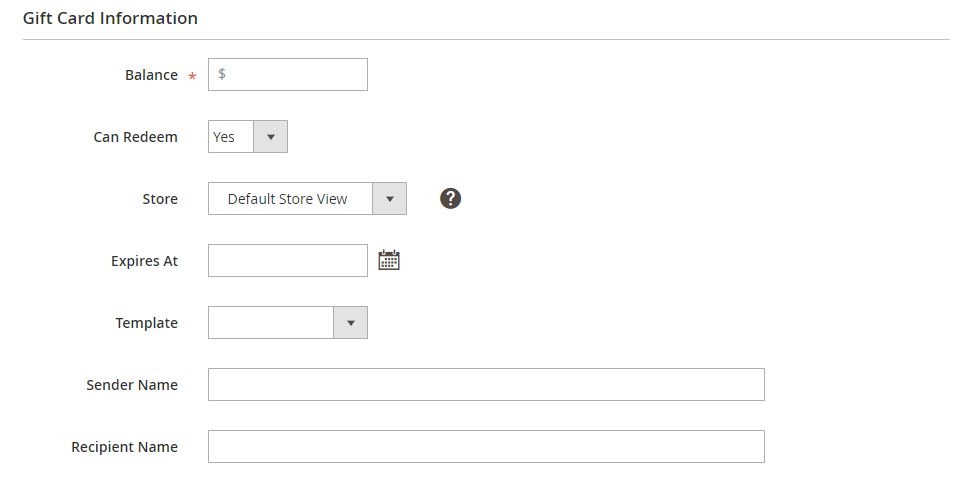Click the Gift Card Information heading

pos(110,18)
